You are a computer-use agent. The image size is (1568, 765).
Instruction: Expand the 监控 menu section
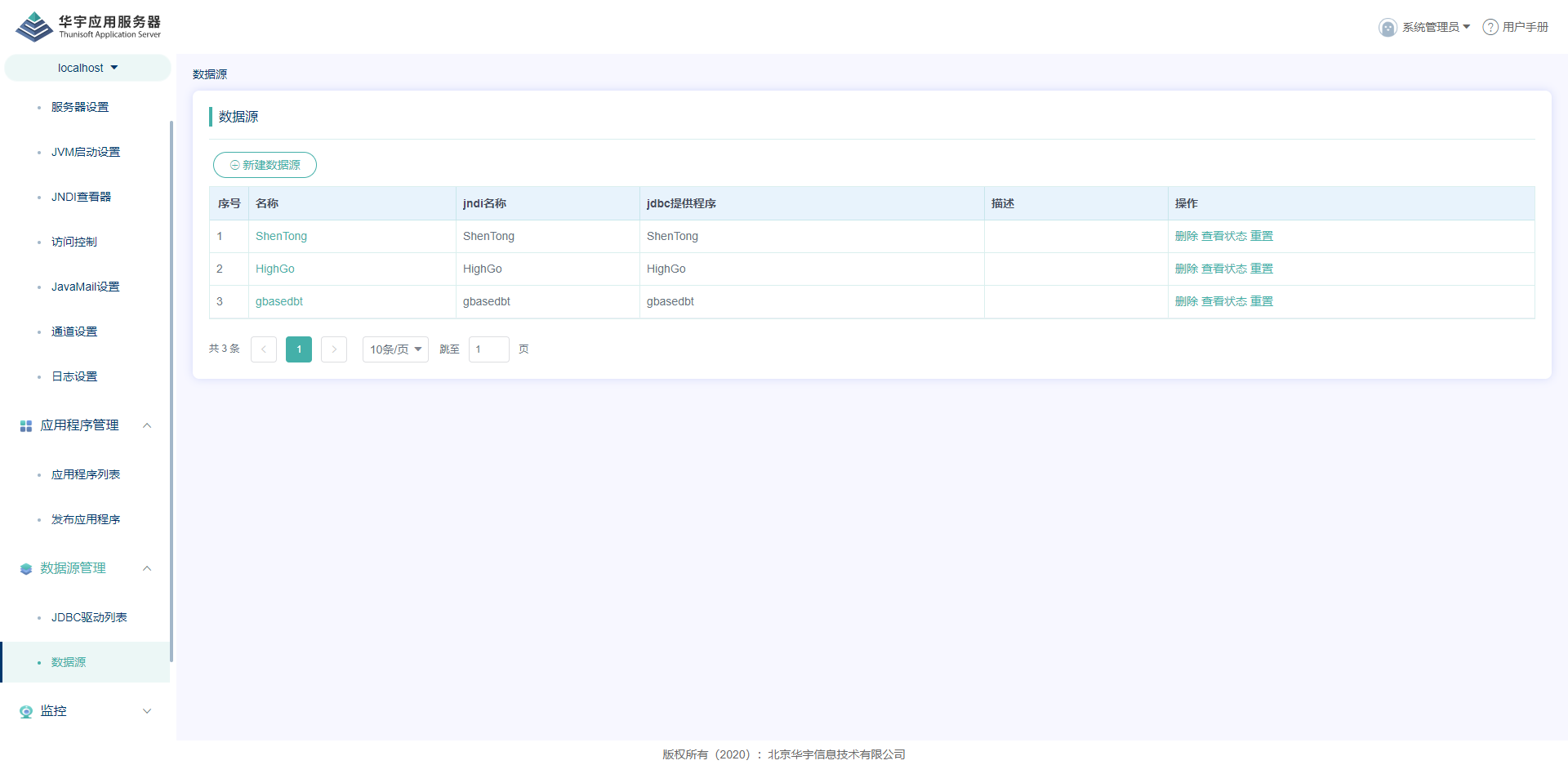[x=147, y=711]
